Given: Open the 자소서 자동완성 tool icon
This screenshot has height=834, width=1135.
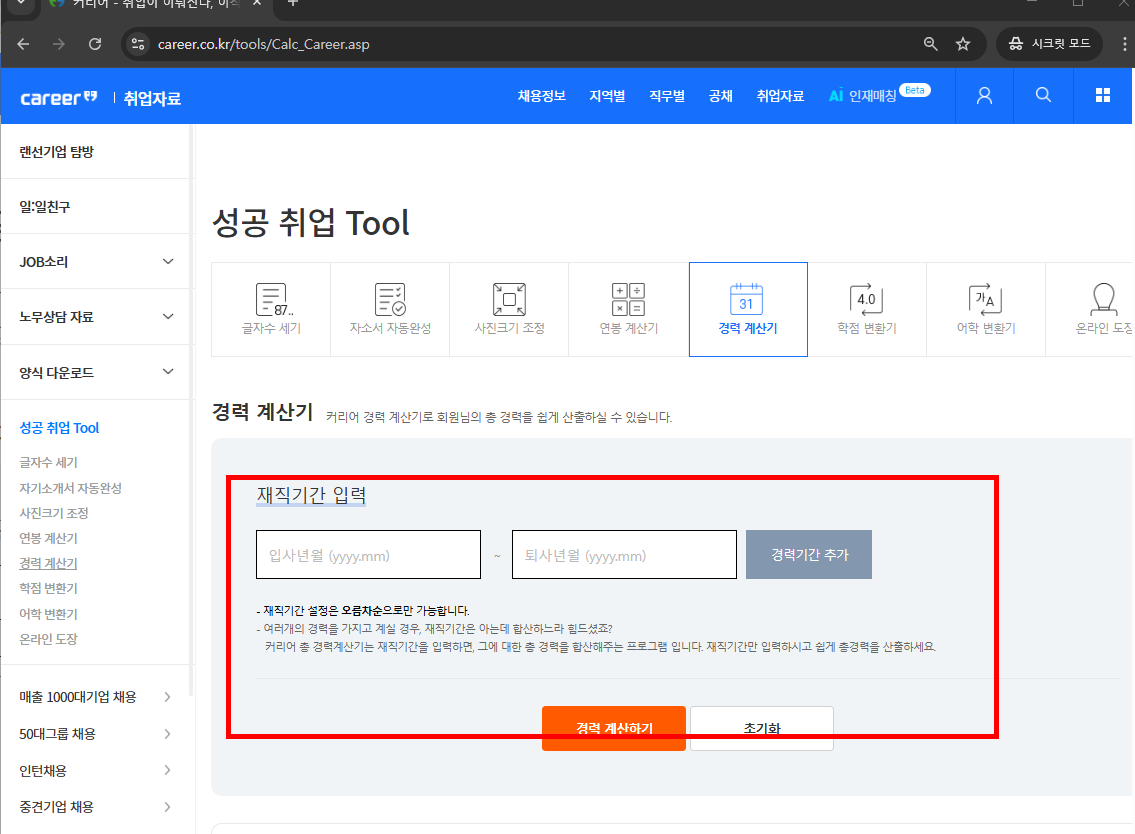Looking at the screenshot, I should point(389,309).
